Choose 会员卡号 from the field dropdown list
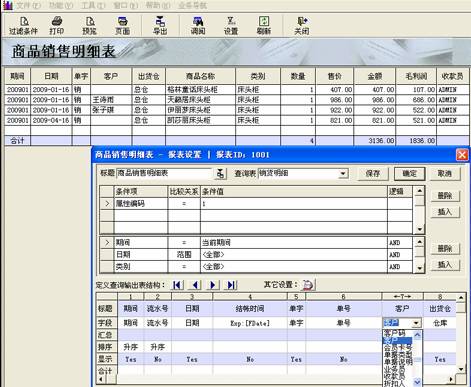The image size is (471, 387). [x=398, y=347]
